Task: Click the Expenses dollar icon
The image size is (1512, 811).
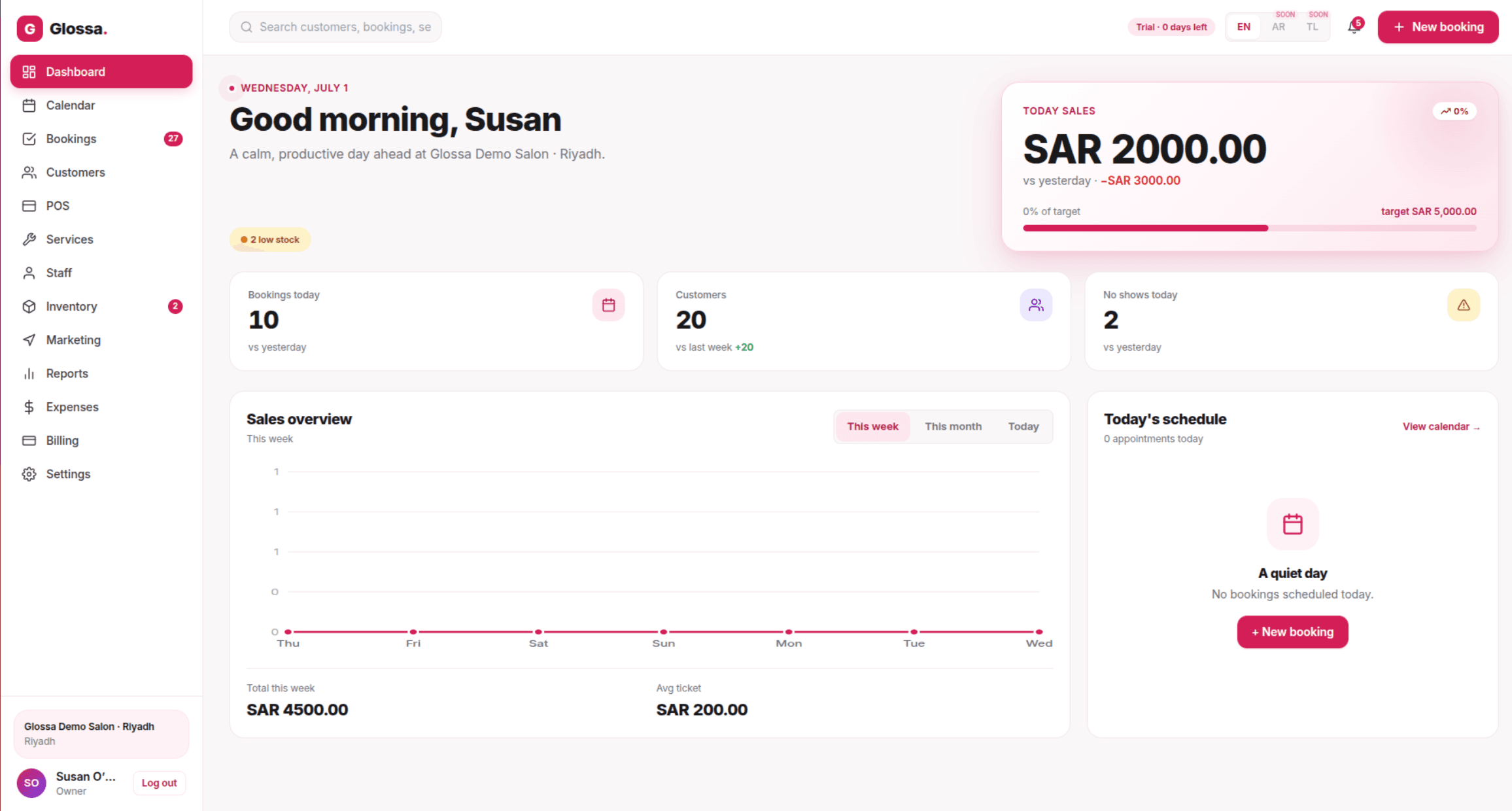Action: click(x=29, y=407)
